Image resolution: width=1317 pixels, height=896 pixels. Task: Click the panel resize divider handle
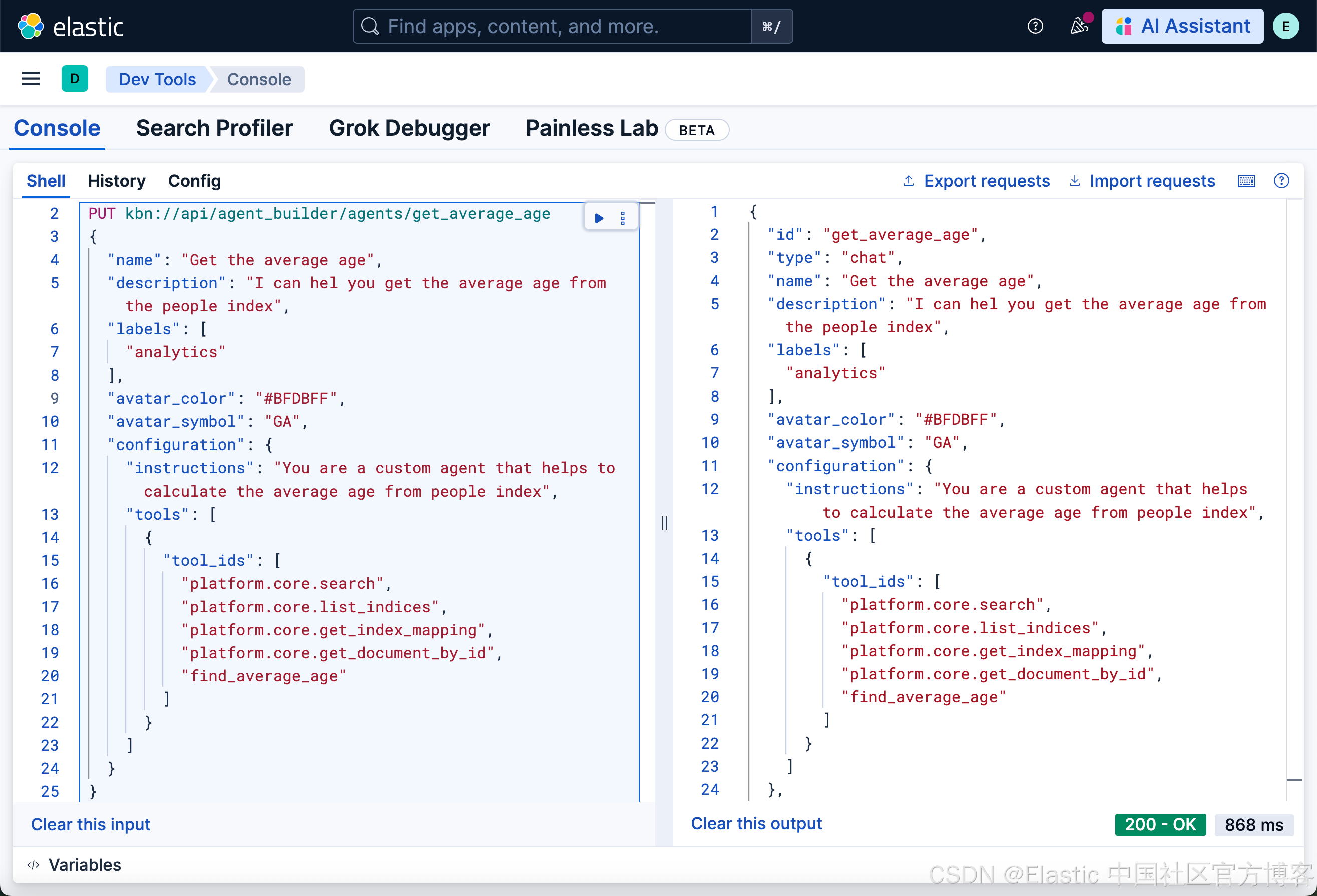pos(664,522)
